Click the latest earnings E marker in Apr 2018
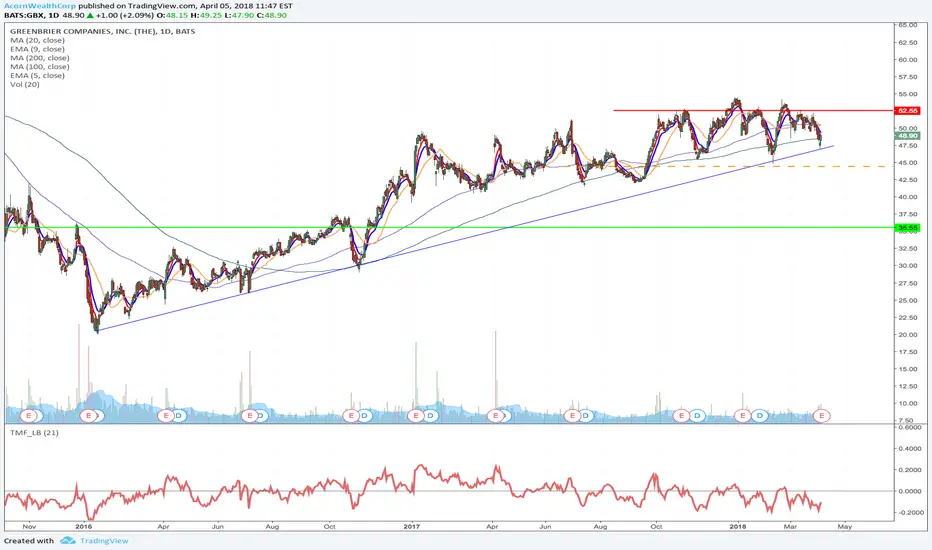The image size is (932, 550). (x=822, y=415)
